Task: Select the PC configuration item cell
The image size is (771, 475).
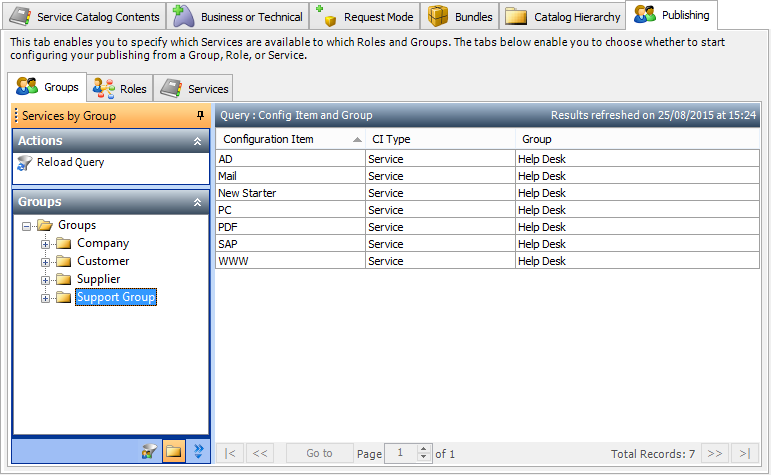Action: tap(290, 210)
